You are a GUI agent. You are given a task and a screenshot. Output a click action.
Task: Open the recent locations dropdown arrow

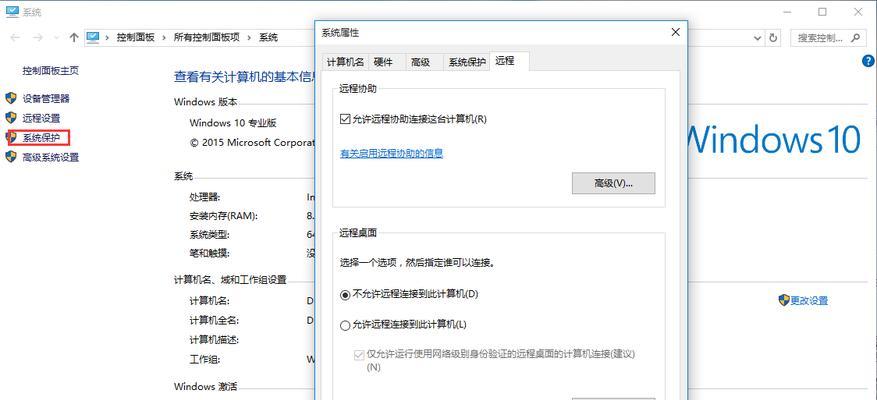pyautogui.click(x=56, y=38)
